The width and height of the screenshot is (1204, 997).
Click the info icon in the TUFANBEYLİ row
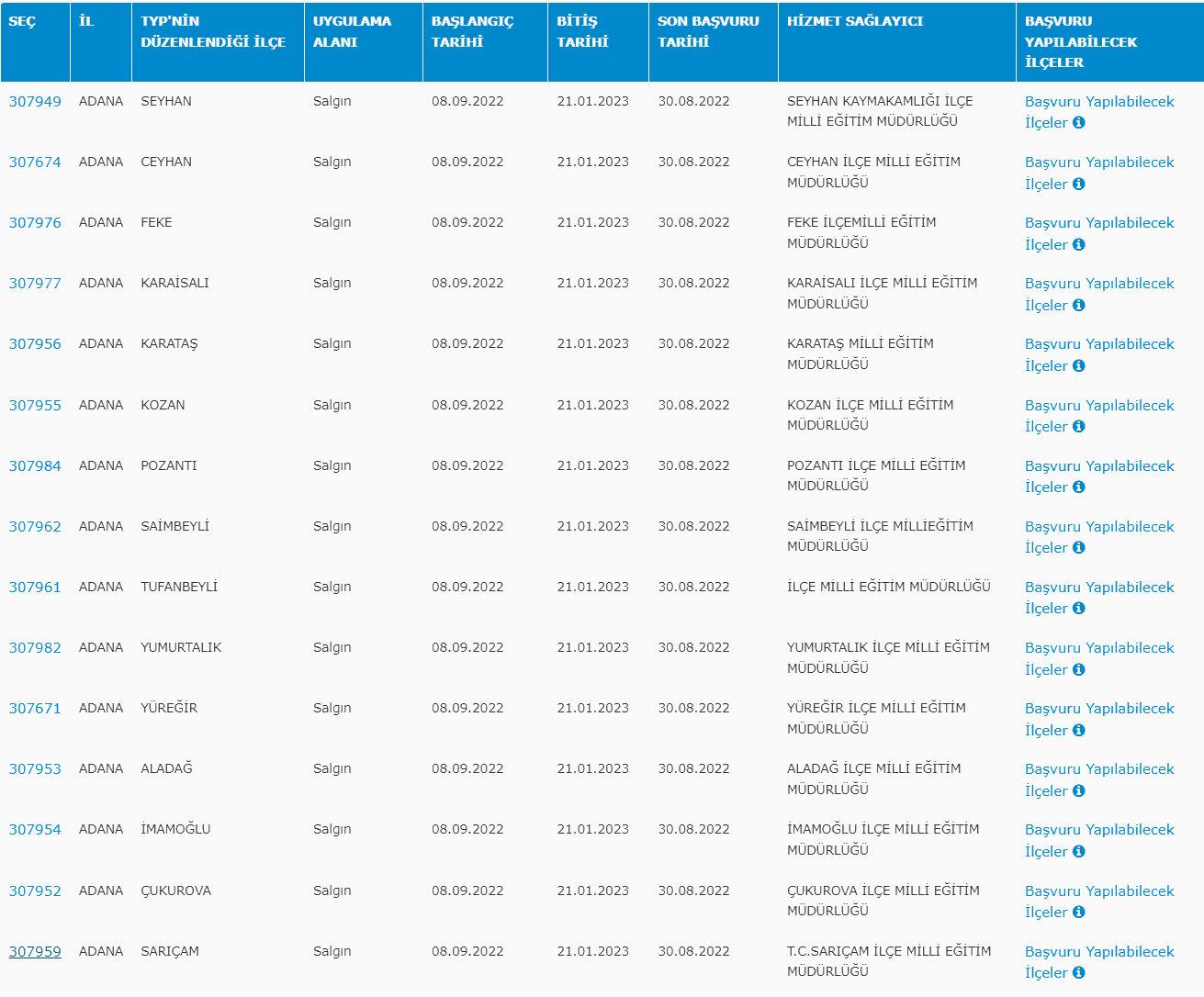click(1078, 609)
